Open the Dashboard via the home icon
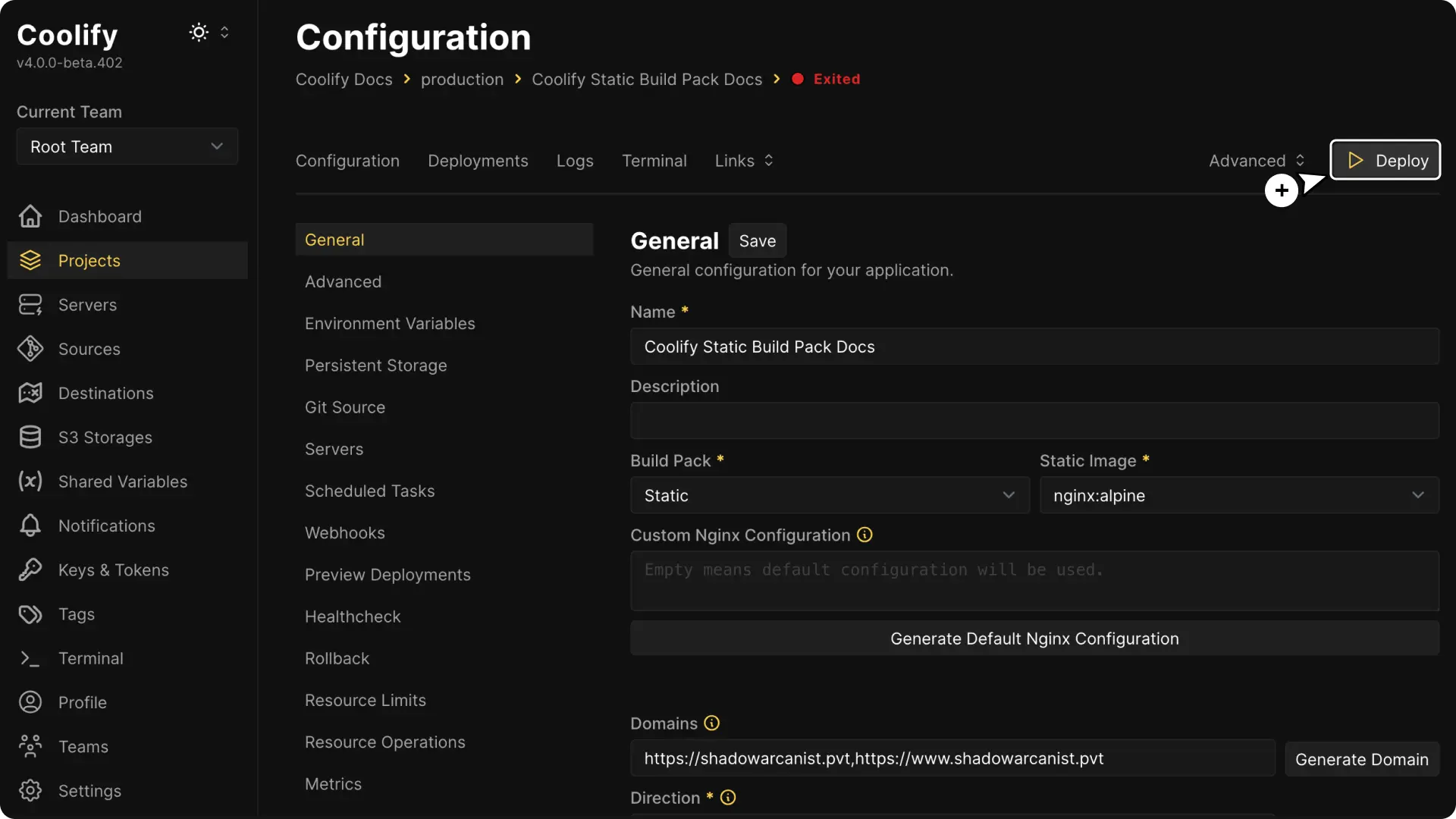Viewport: 1456px width, 819px height. 30,216
